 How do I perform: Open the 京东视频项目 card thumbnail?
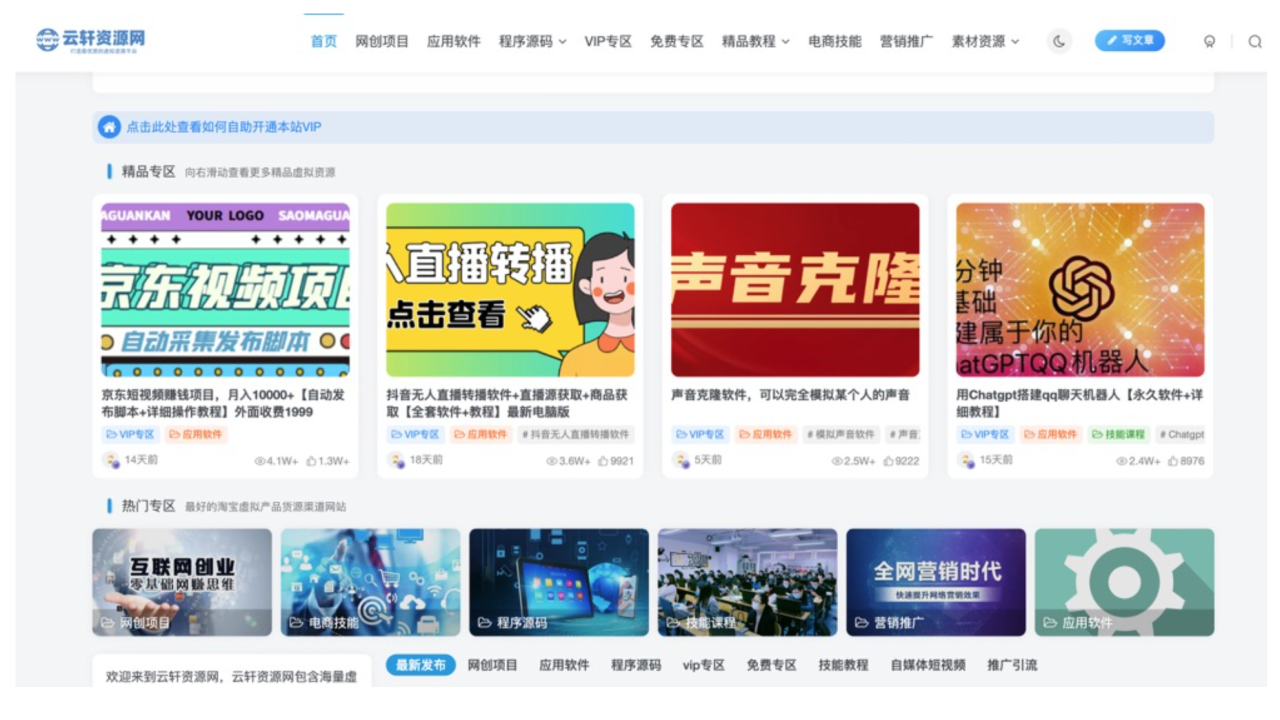(x=226, y=290)
